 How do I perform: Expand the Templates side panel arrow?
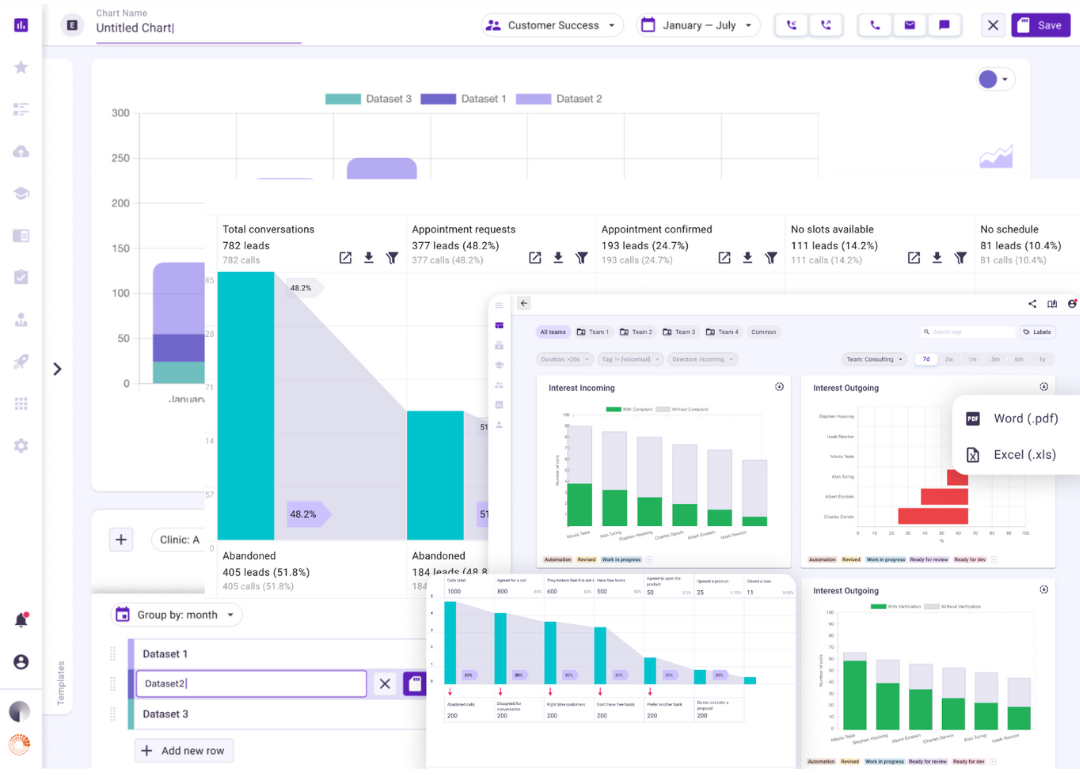pos(57,369)
